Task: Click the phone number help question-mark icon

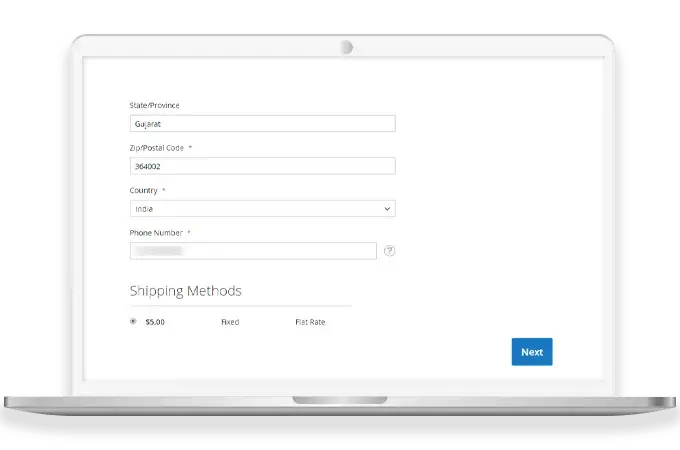Action: pyautogui.click(x=389, y=251)
